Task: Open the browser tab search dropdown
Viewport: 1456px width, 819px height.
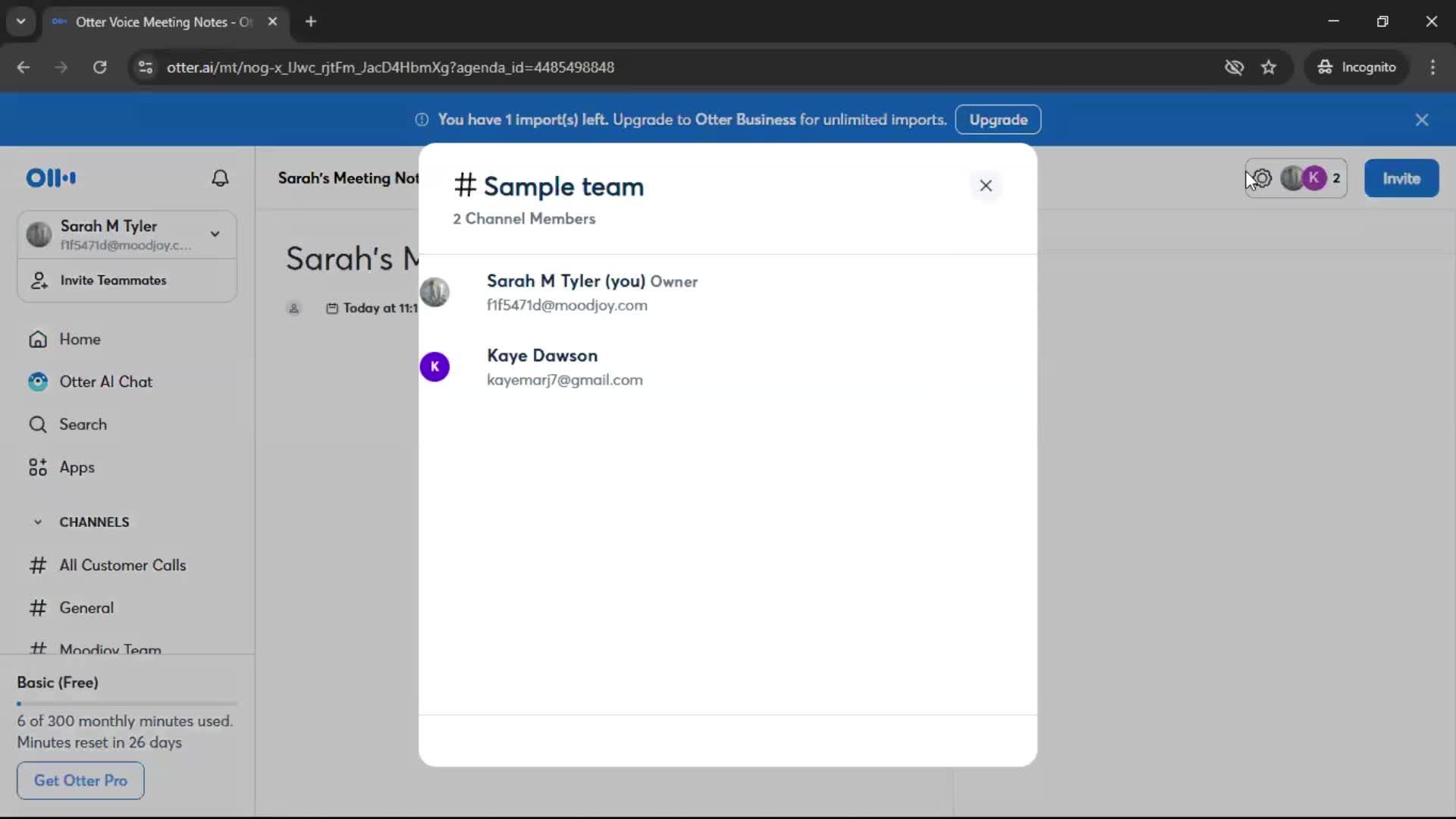Action: point(20,21)
